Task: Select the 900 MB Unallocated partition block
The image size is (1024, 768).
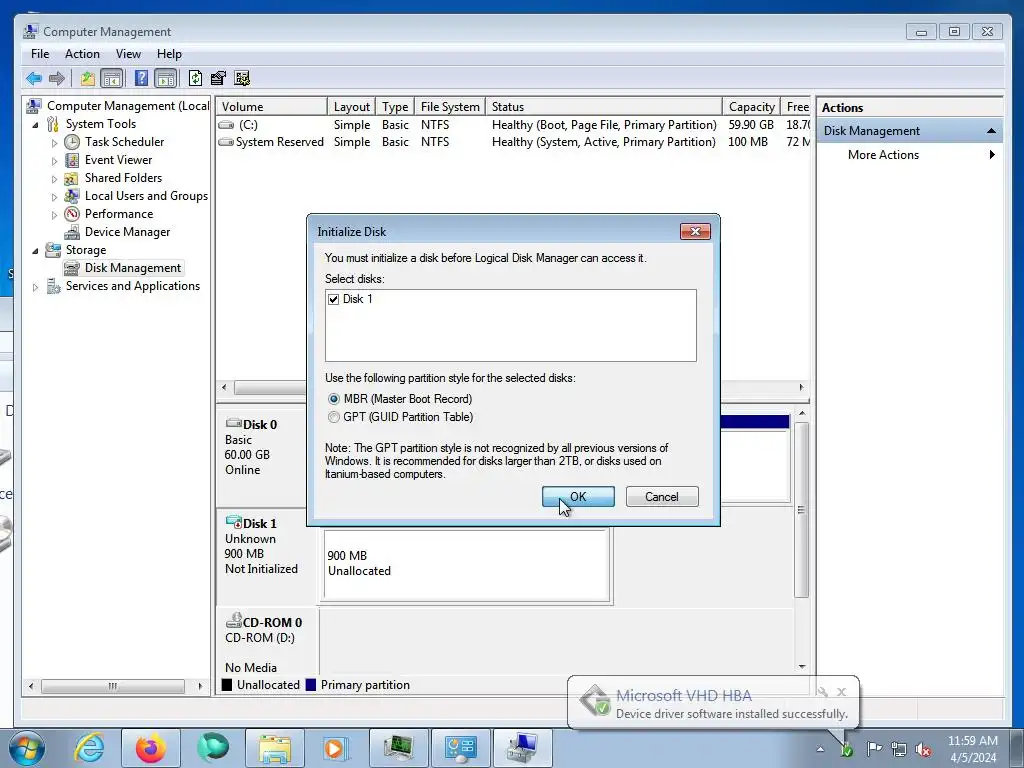Action: tap(466, 564)
